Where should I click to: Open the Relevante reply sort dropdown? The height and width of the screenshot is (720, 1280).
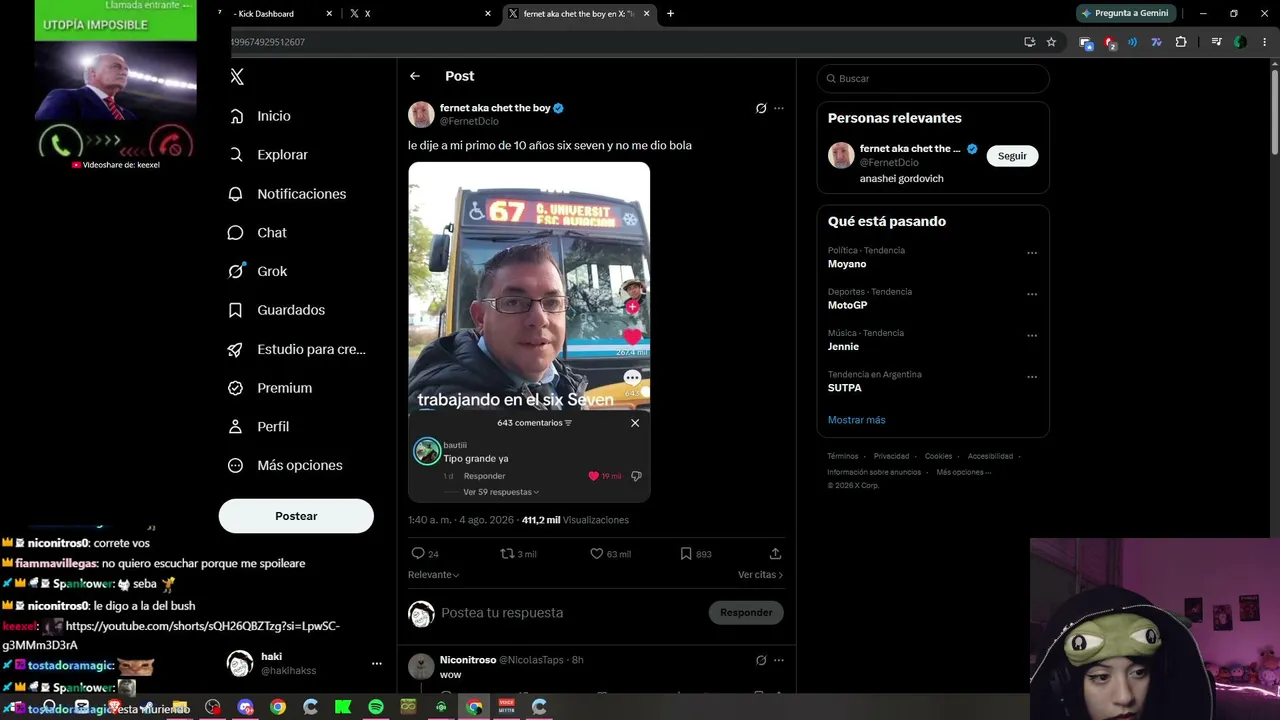434,575
